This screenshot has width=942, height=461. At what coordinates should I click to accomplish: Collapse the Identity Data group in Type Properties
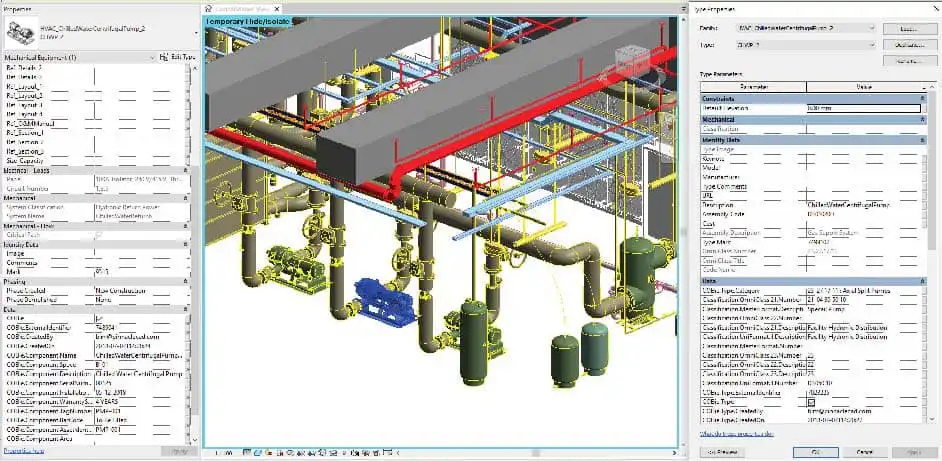coord(922,140)
